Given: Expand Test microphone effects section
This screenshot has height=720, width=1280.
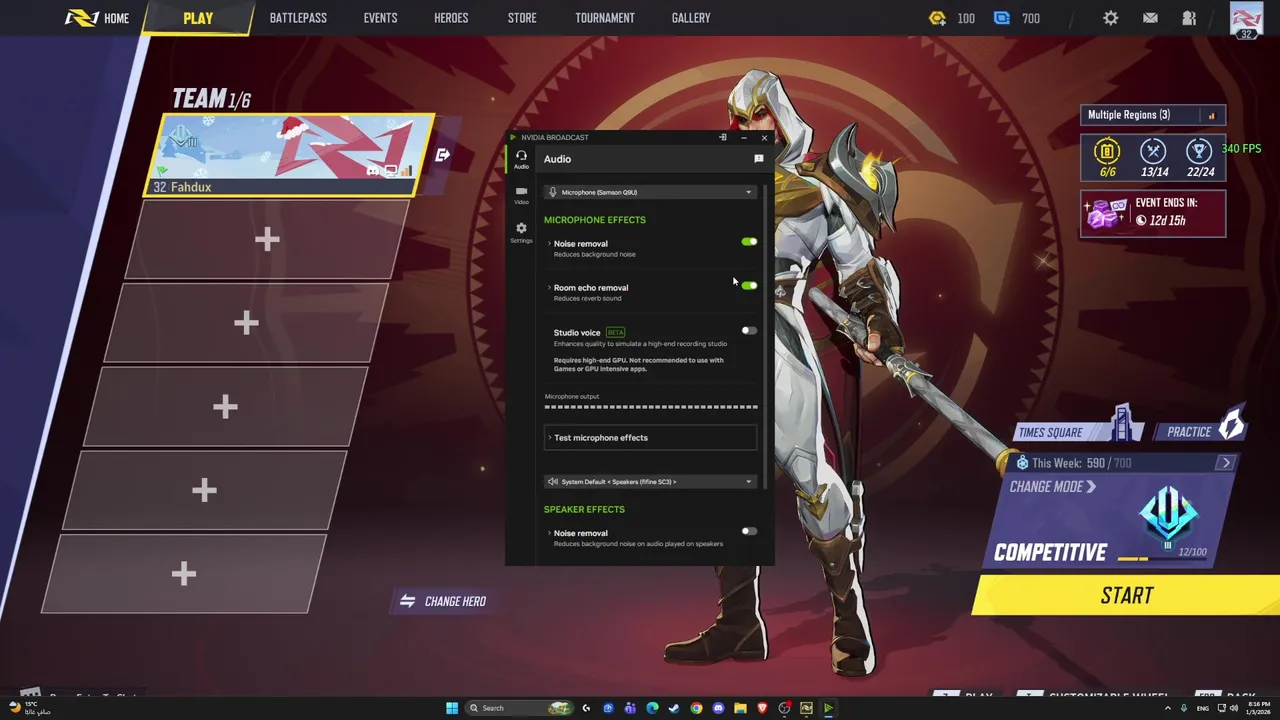Looking at the screenshot, I should [x=650, y=437].
